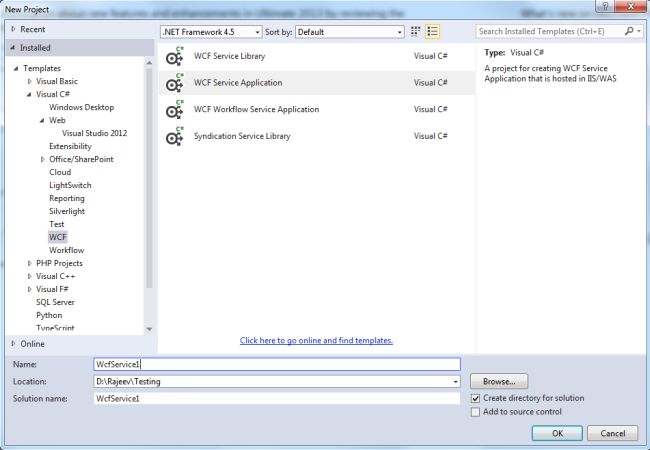Click the search magnifier icon

tap(629, 31)
